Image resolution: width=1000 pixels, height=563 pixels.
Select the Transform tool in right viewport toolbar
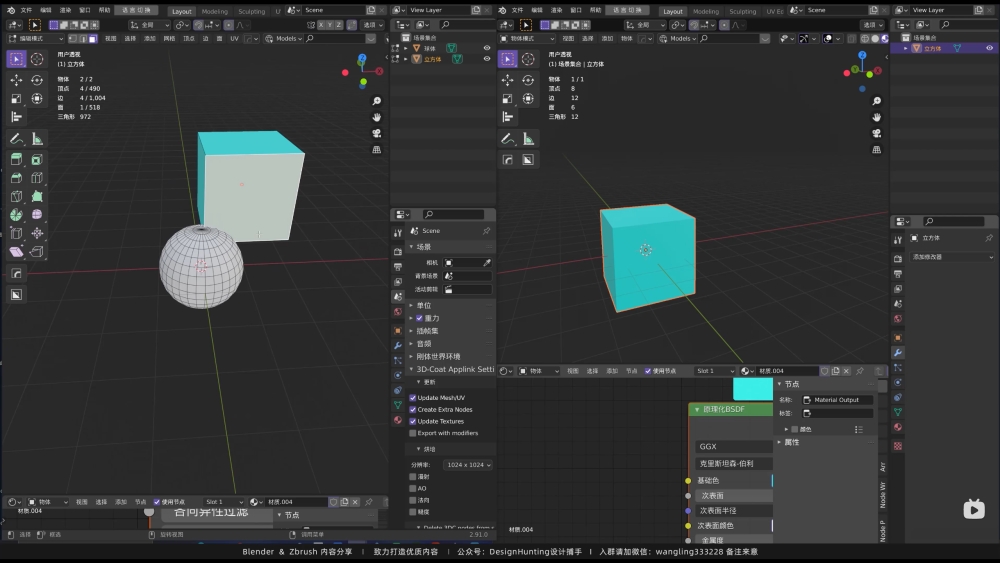528,98
